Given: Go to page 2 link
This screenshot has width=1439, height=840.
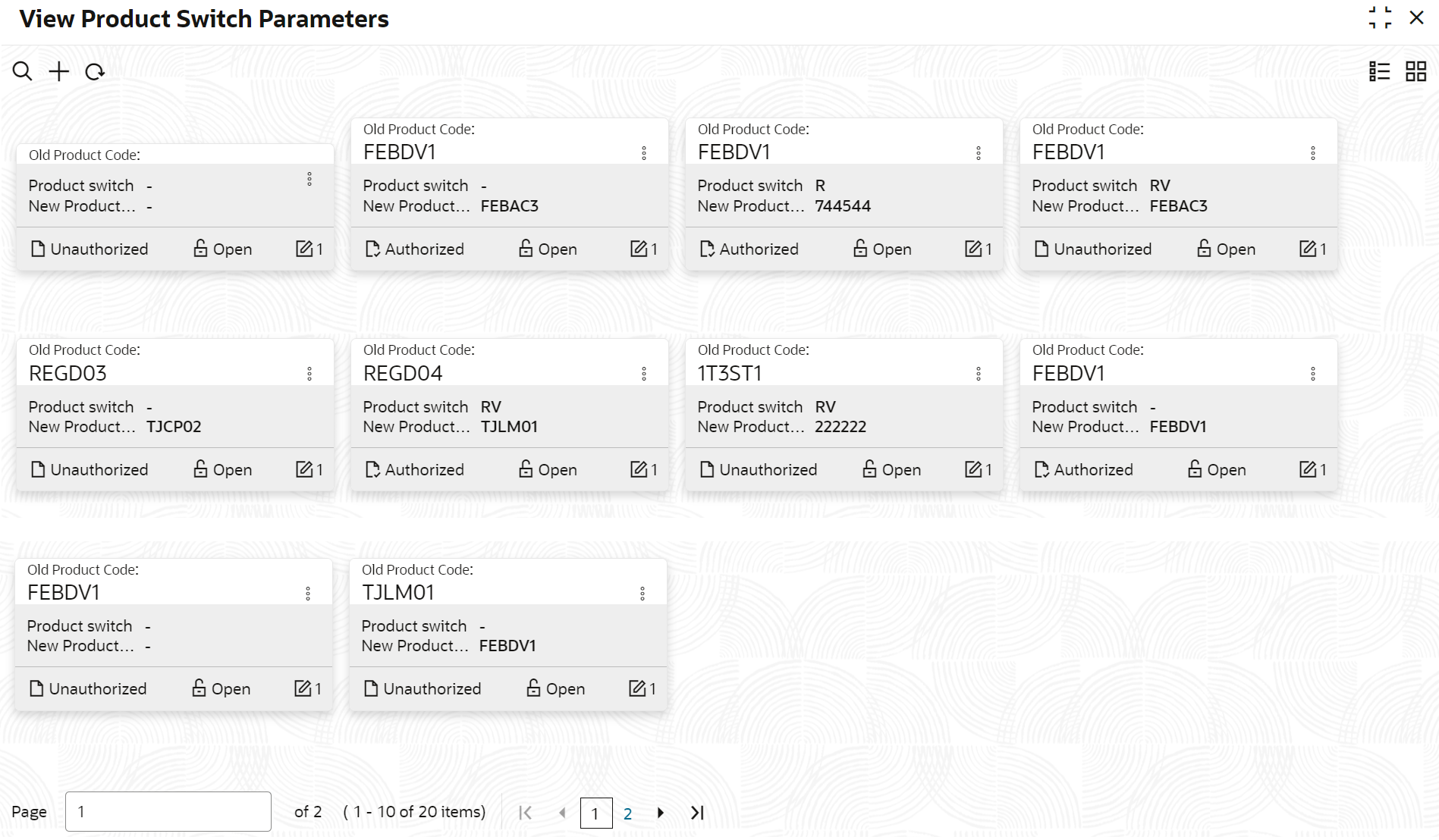Looking at the screenshot, I should [627, 813].
